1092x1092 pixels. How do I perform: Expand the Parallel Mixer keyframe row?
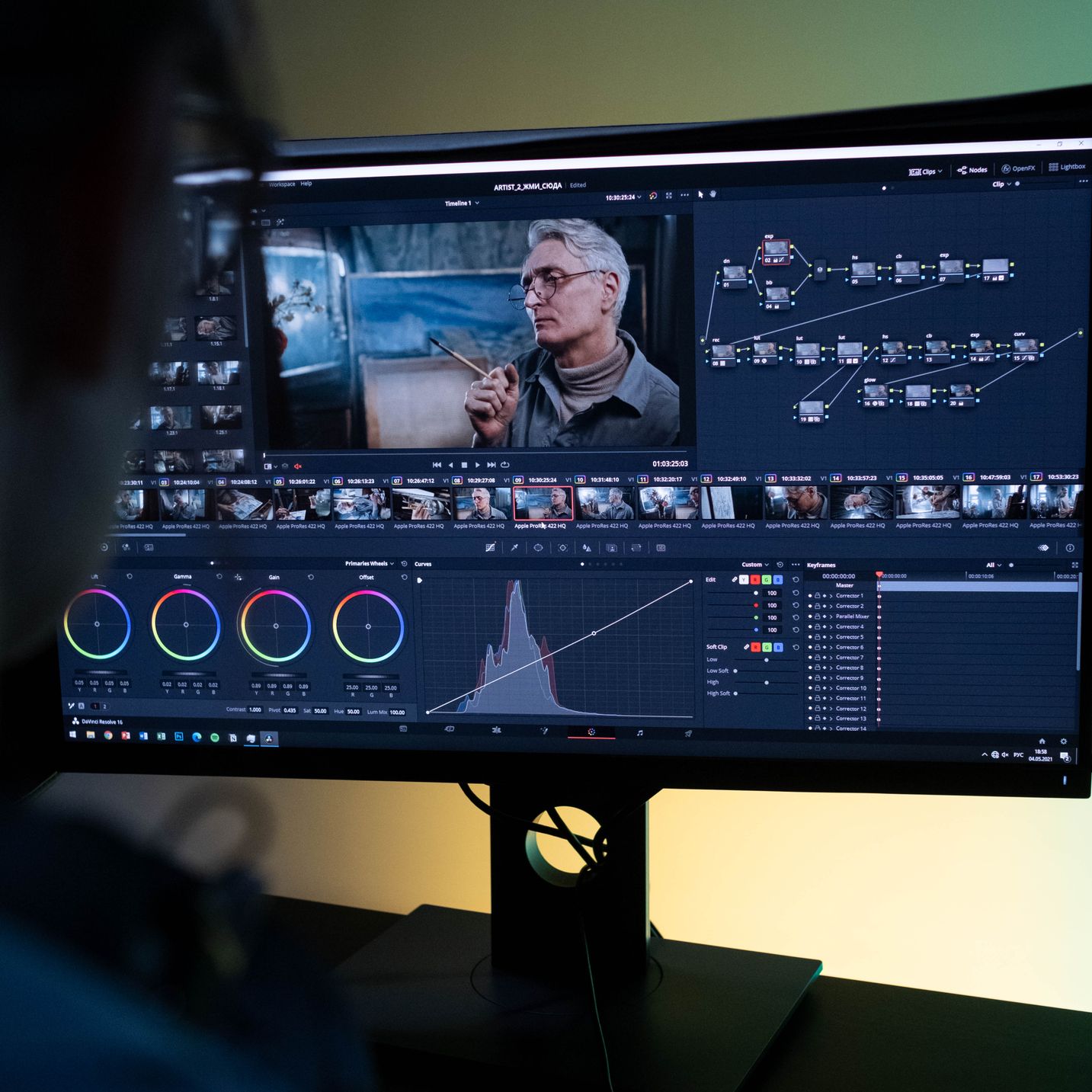[831, 616]
